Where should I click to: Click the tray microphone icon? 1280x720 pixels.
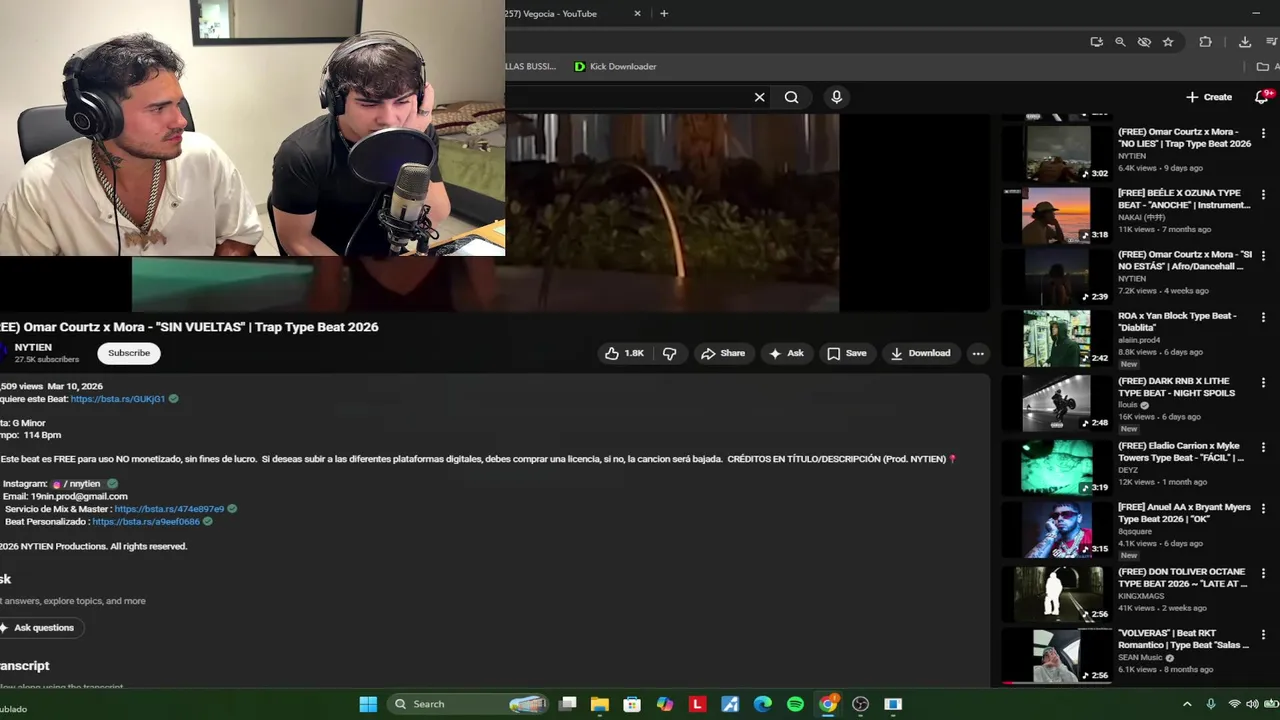[x=1211, y=704]
